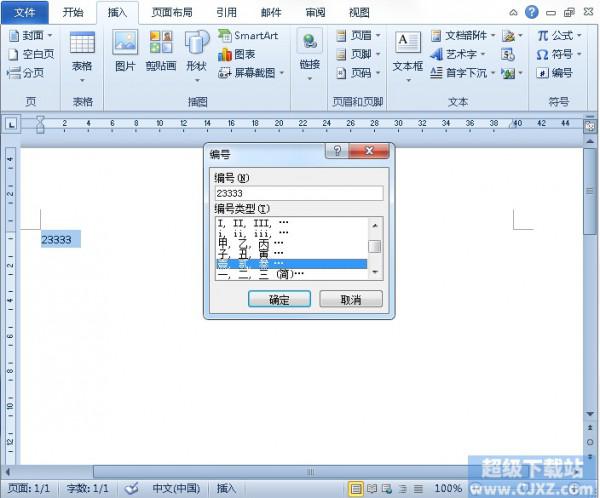
Task: Switch to Web Layout view
Action: pos(387,488)
